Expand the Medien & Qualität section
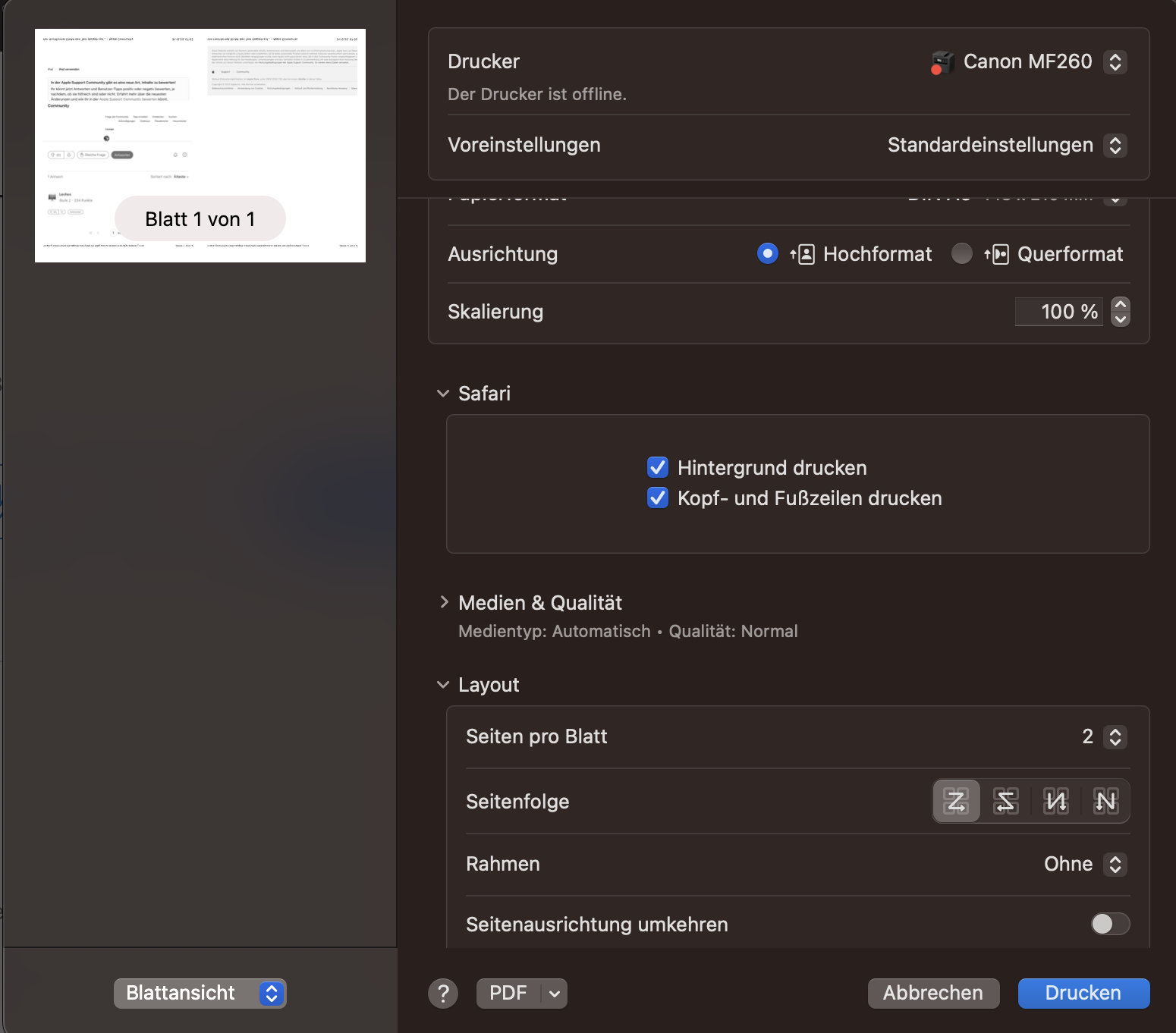1176x1033 pixels. (444, 602)
